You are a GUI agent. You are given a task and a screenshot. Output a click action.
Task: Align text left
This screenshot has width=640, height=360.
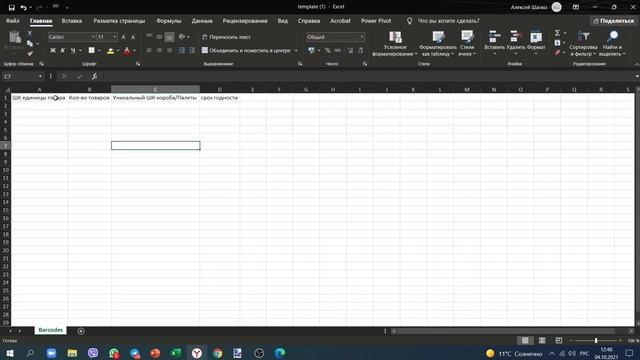(149, 51)
